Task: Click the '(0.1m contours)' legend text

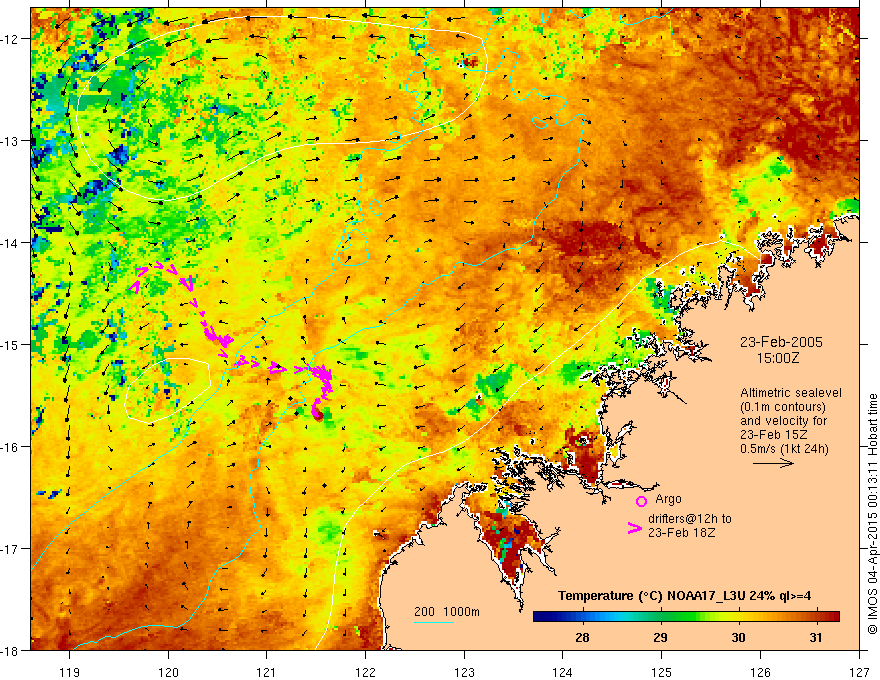Action: 782,407
